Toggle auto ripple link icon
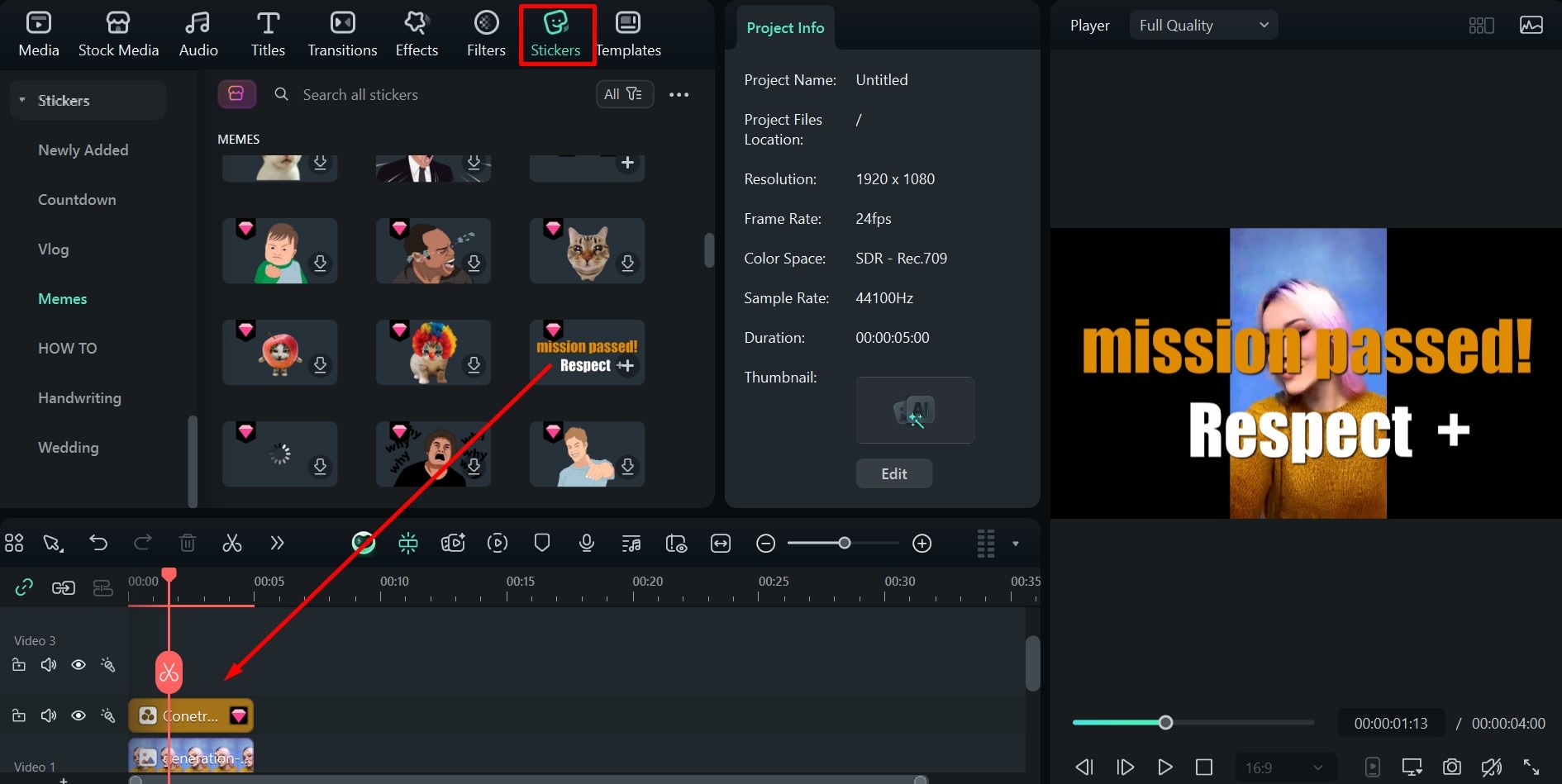Image resolution: width=1562 pixels, height=784 pixels. (24, 587)
